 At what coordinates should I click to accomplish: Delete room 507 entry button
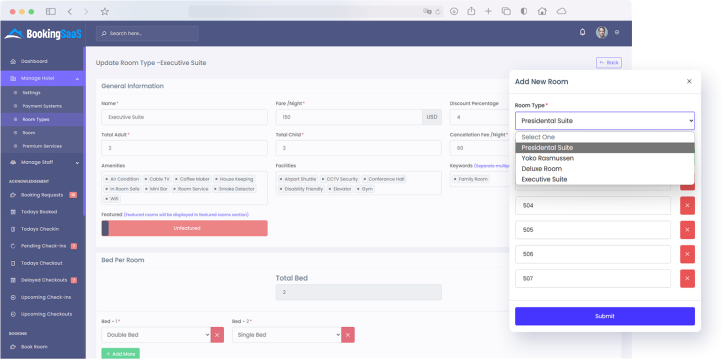tap(687, 279)
